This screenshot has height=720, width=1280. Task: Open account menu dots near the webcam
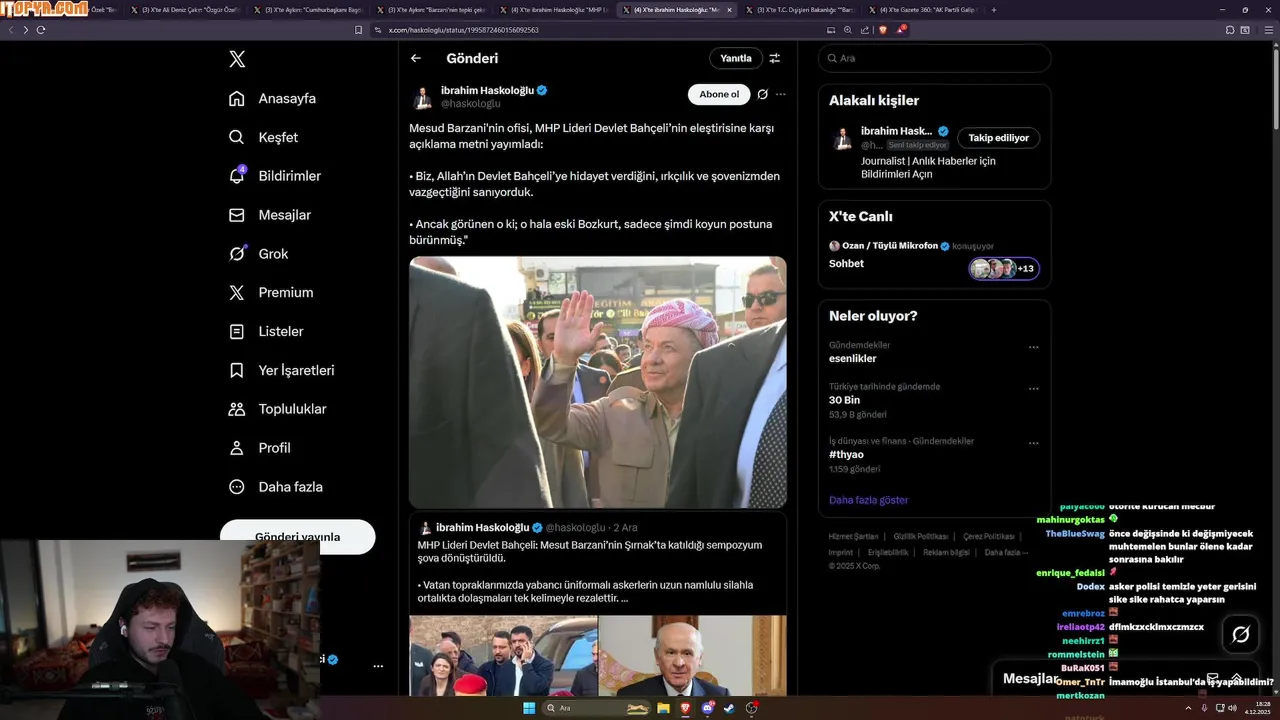tap(378, 666)
